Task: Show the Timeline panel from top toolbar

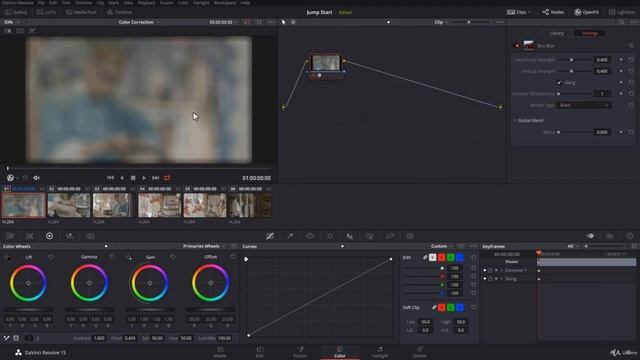Action: [x=119, y=12]
